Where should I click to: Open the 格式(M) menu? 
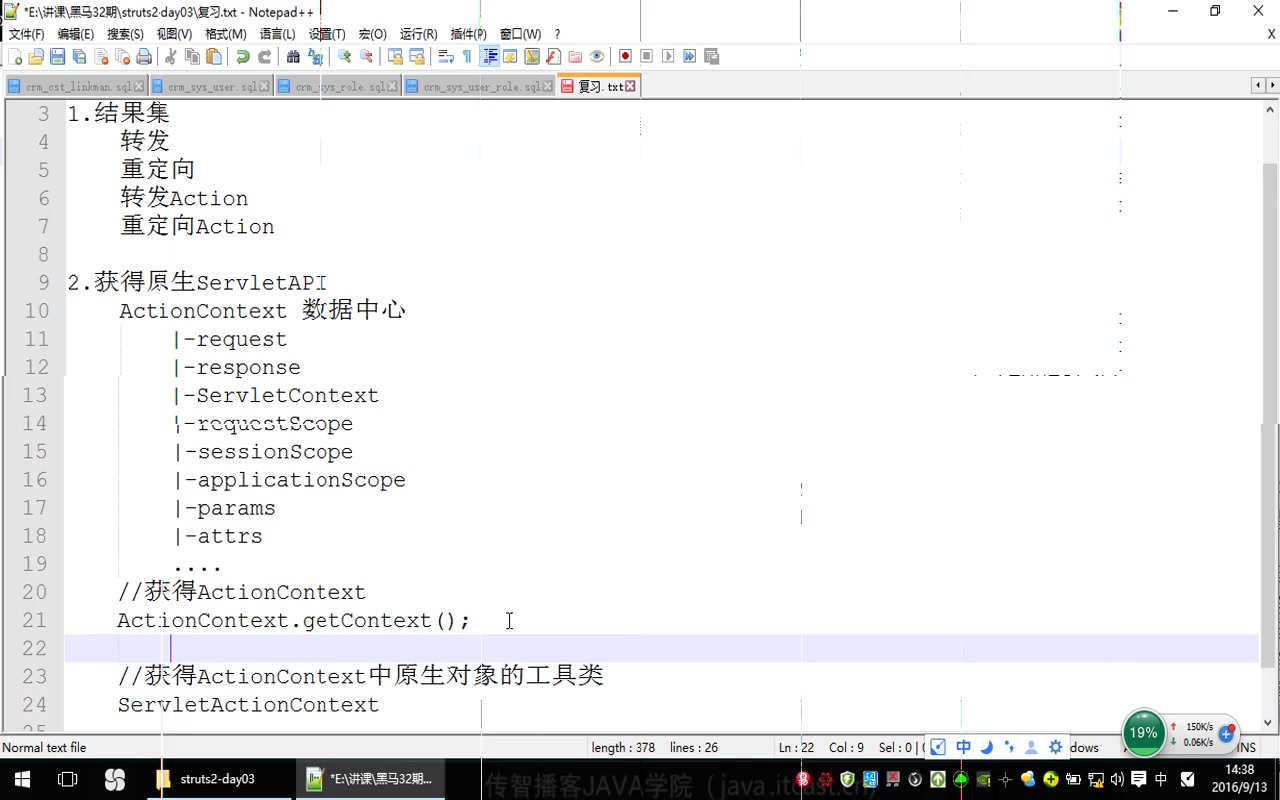226,34
